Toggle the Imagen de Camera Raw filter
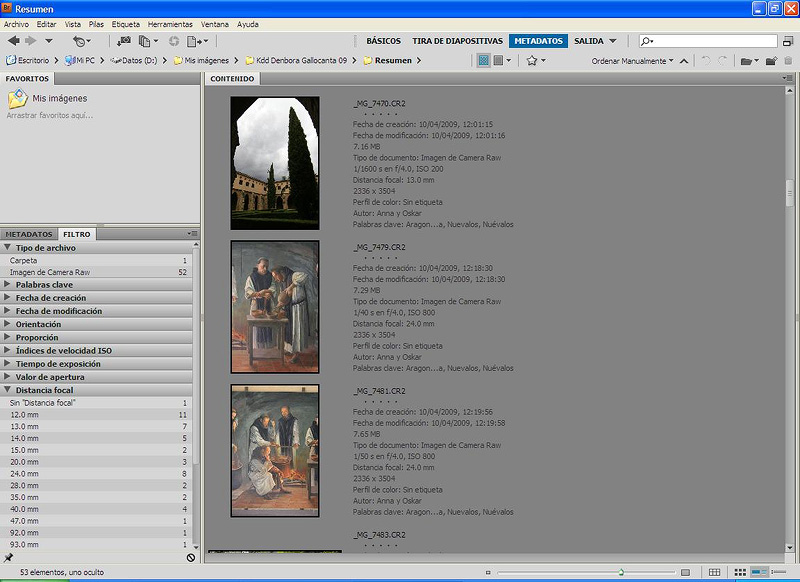The width and height of the screenshot is (800, 582). click(96, 272)
